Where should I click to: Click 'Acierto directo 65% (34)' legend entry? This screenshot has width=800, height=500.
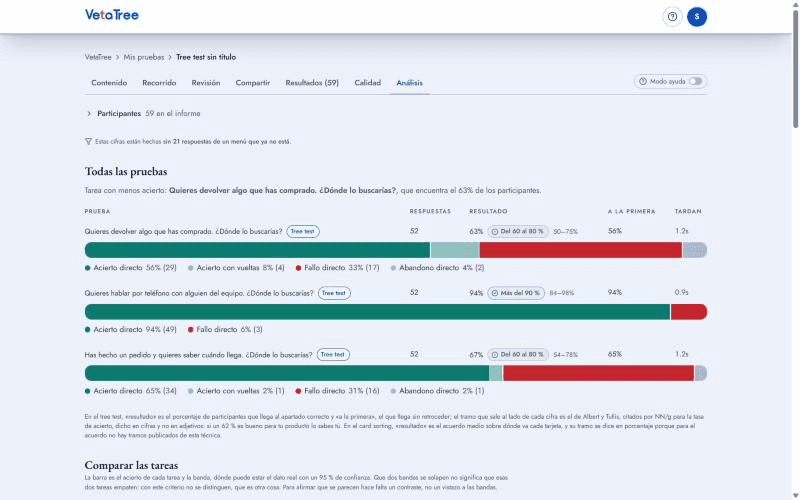click(131, 391)
